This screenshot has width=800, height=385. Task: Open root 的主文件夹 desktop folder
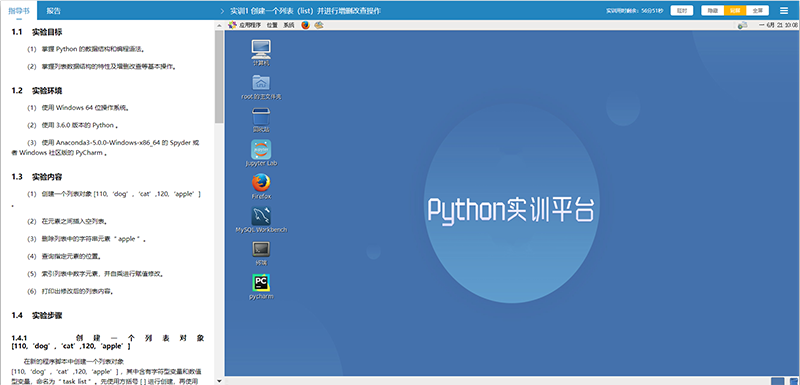tap(261, 87)
